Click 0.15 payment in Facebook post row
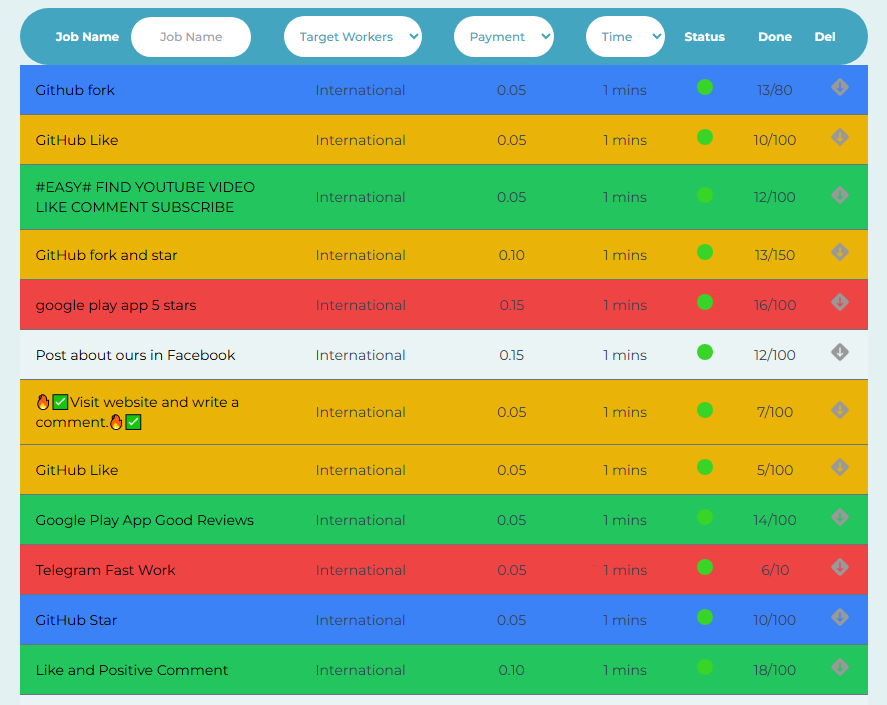This screenshot has height=705, width=887. [511, 355]
